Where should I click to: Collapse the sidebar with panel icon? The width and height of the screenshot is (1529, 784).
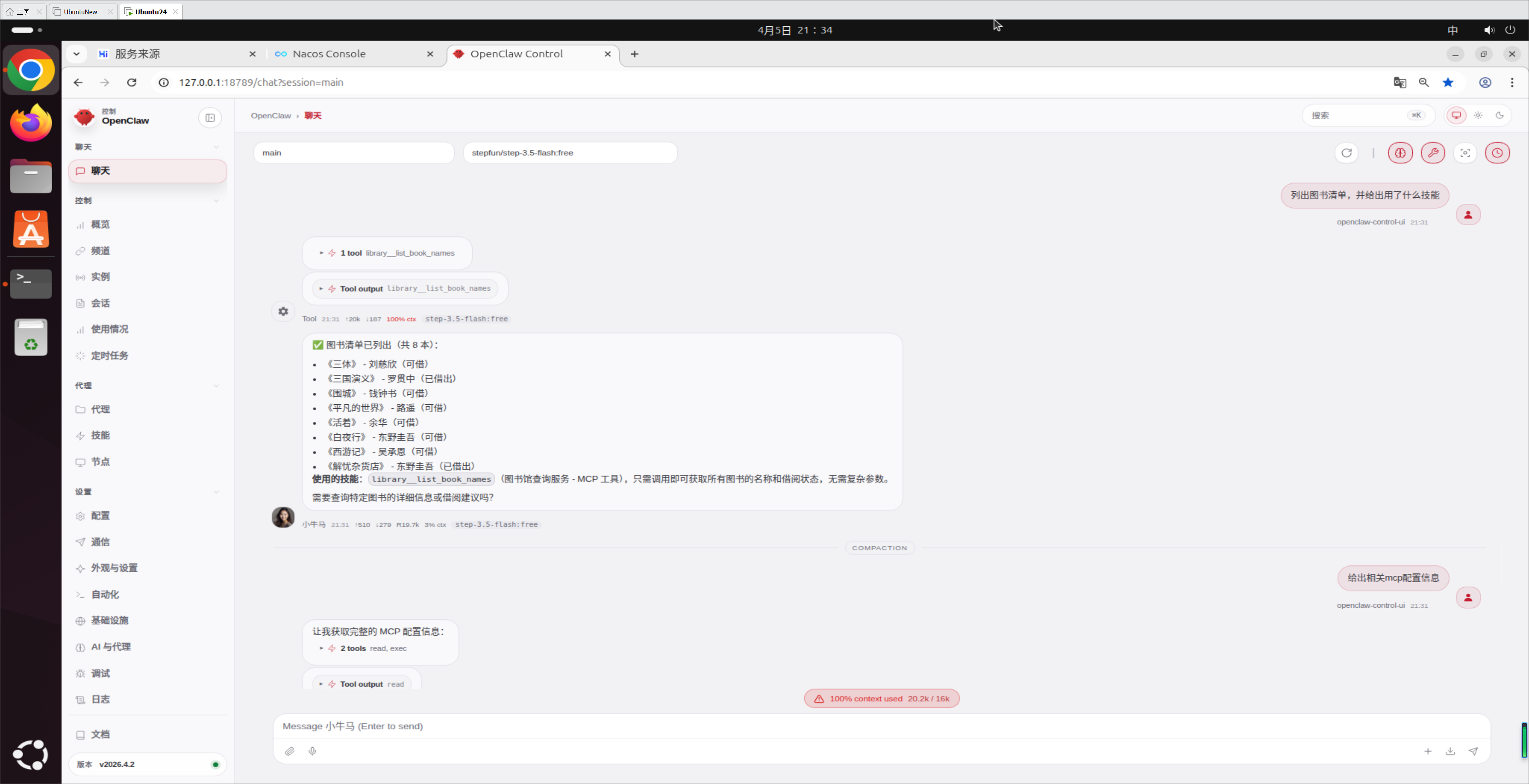tap(210, 118)
